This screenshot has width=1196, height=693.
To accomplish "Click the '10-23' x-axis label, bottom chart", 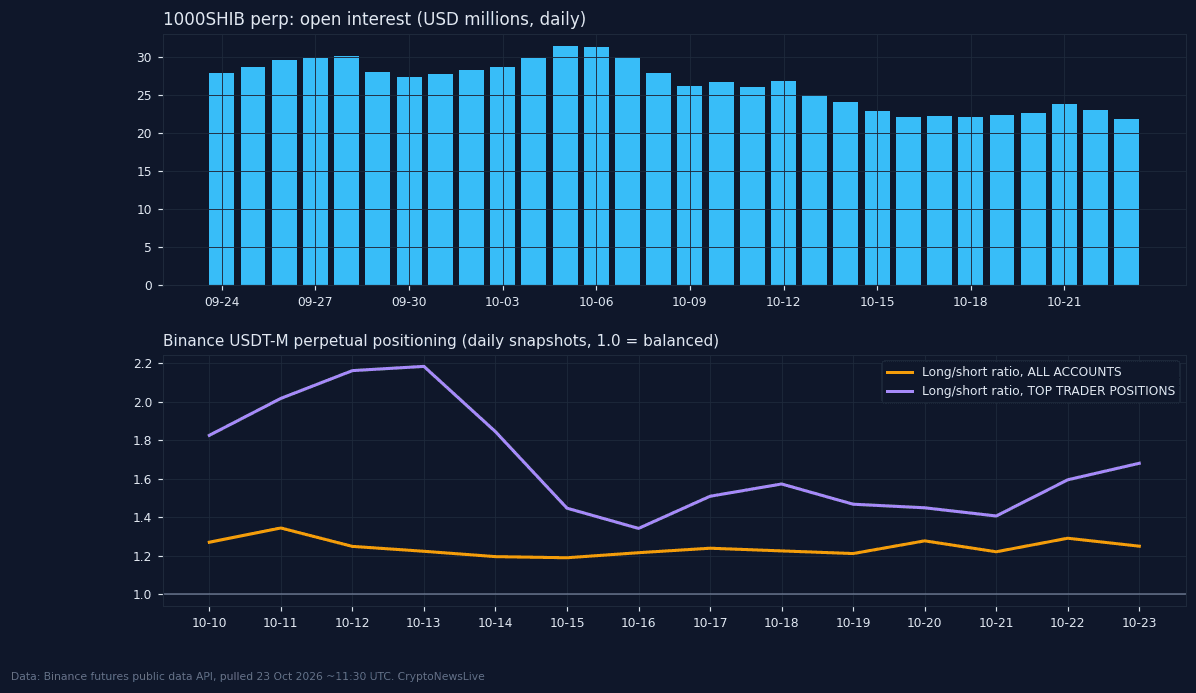I will (x=1140, y=623).
